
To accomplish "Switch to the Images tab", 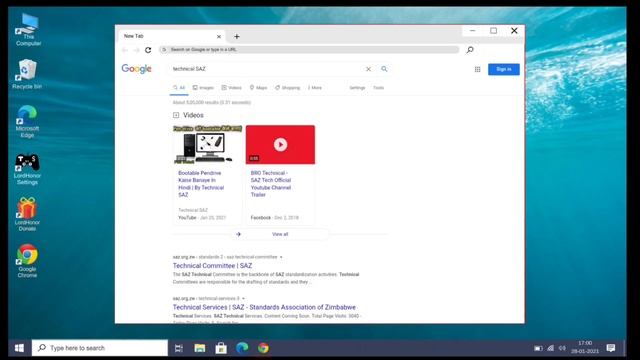I will [x=203, y=88].
